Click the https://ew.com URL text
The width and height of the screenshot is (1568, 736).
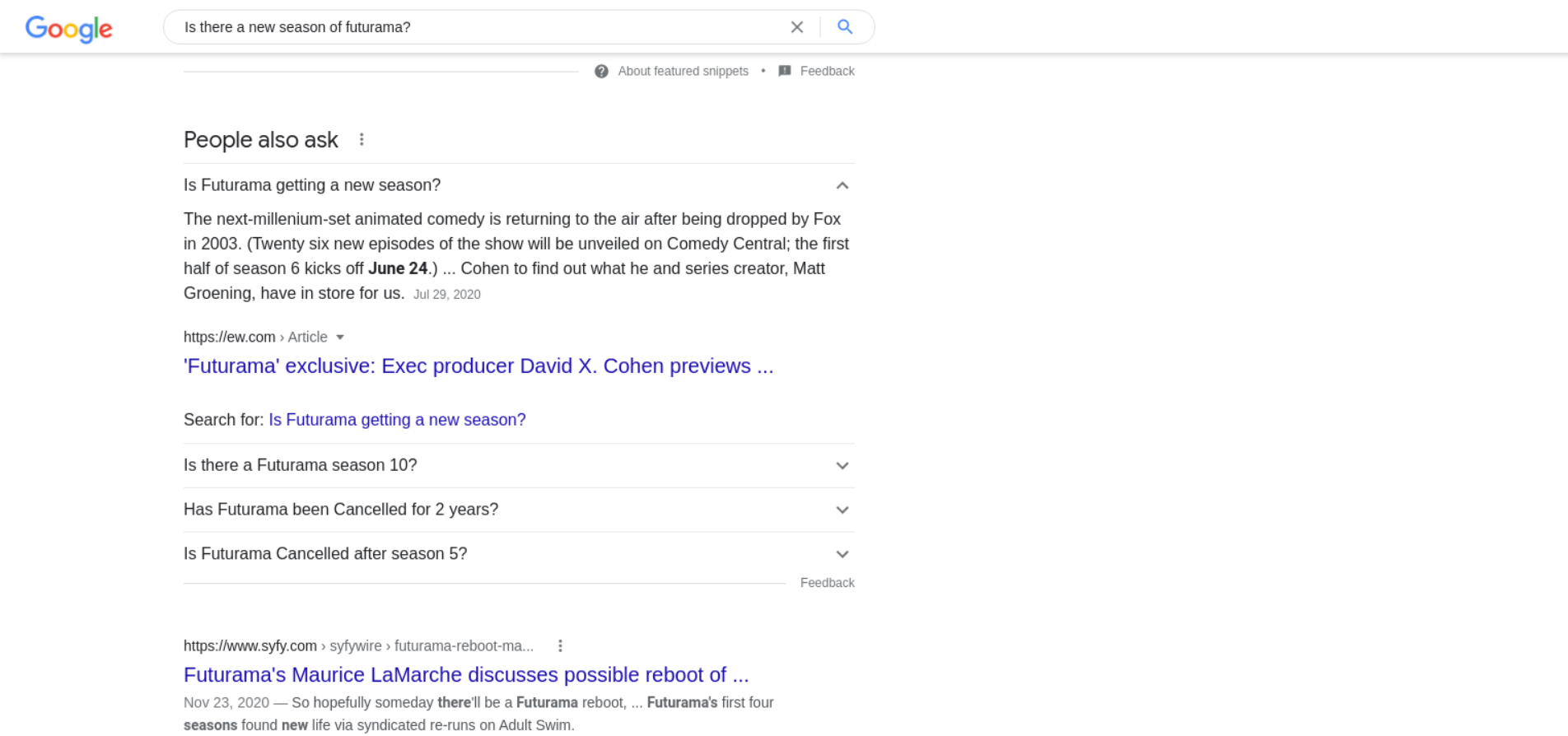230,338
